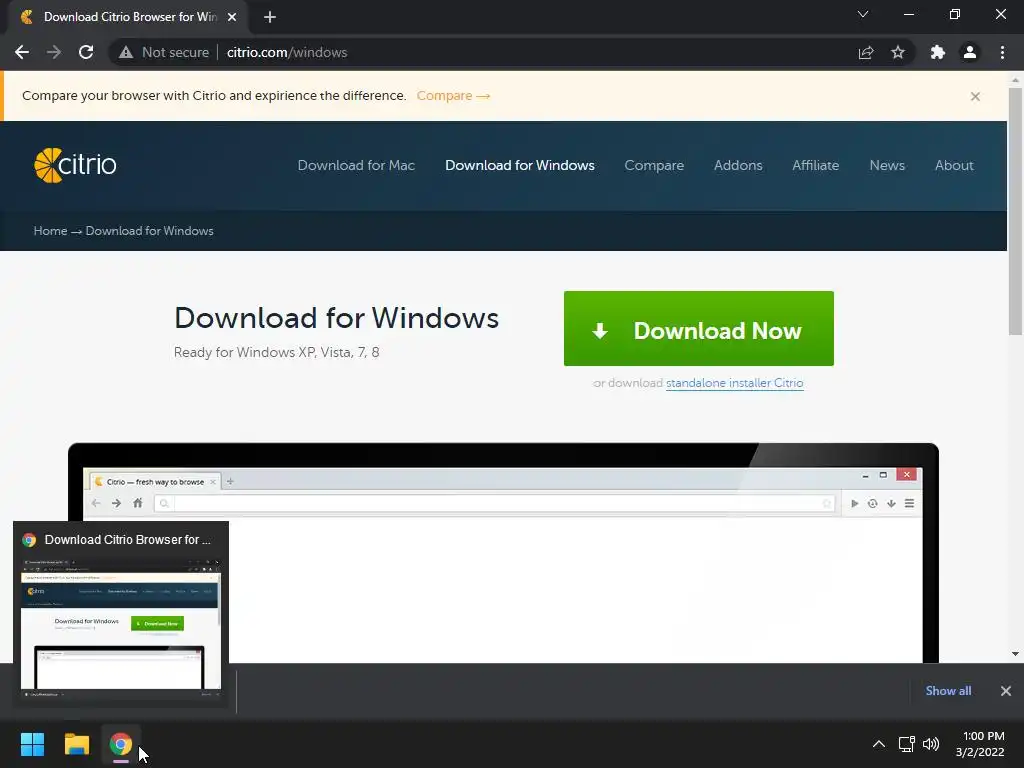Open the Compare navigation item
This screenshot has height=768, width=1024.
pos(654,165)
